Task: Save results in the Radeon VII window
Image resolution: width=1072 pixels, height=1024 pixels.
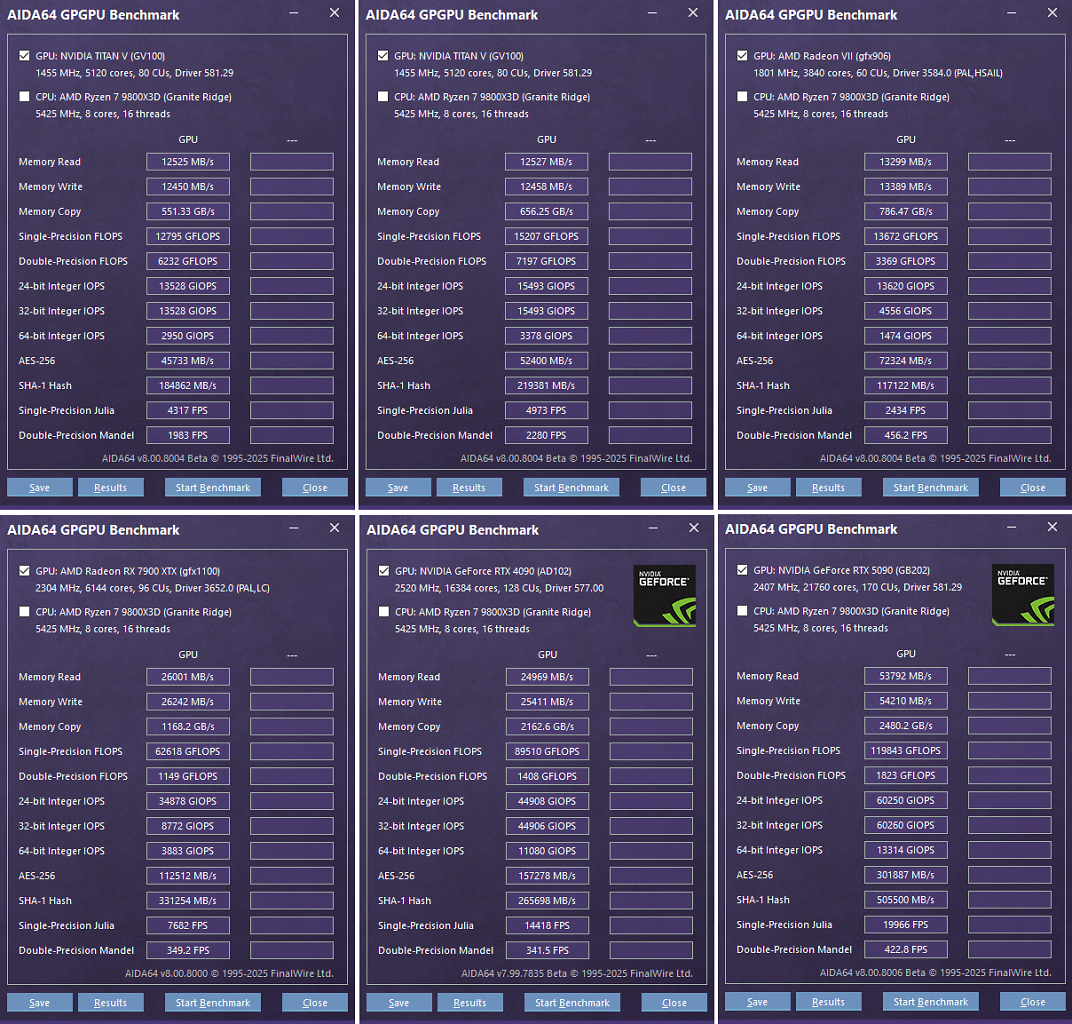Action: 758,487
